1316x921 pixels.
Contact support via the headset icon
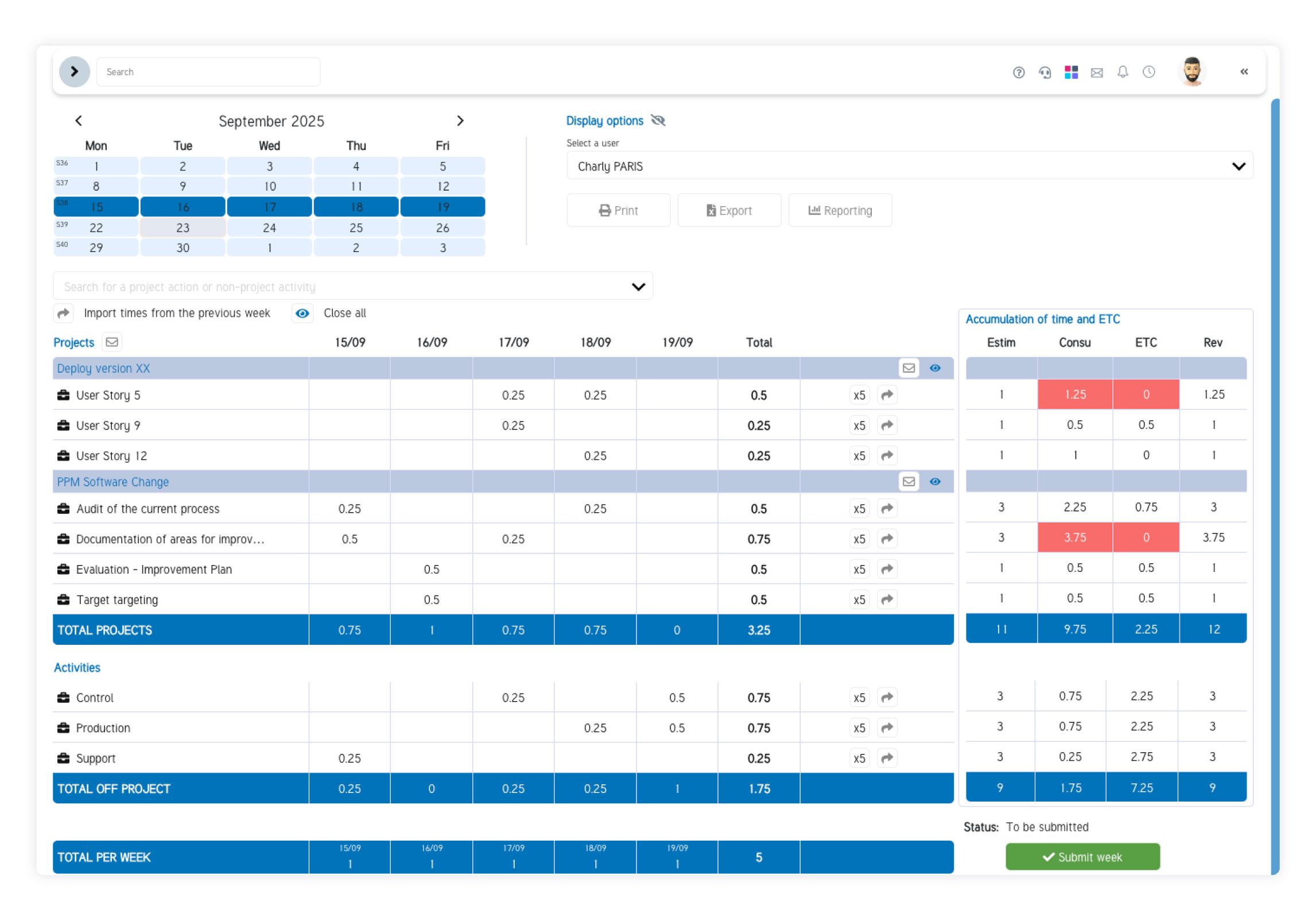(x=1045, y=72)
